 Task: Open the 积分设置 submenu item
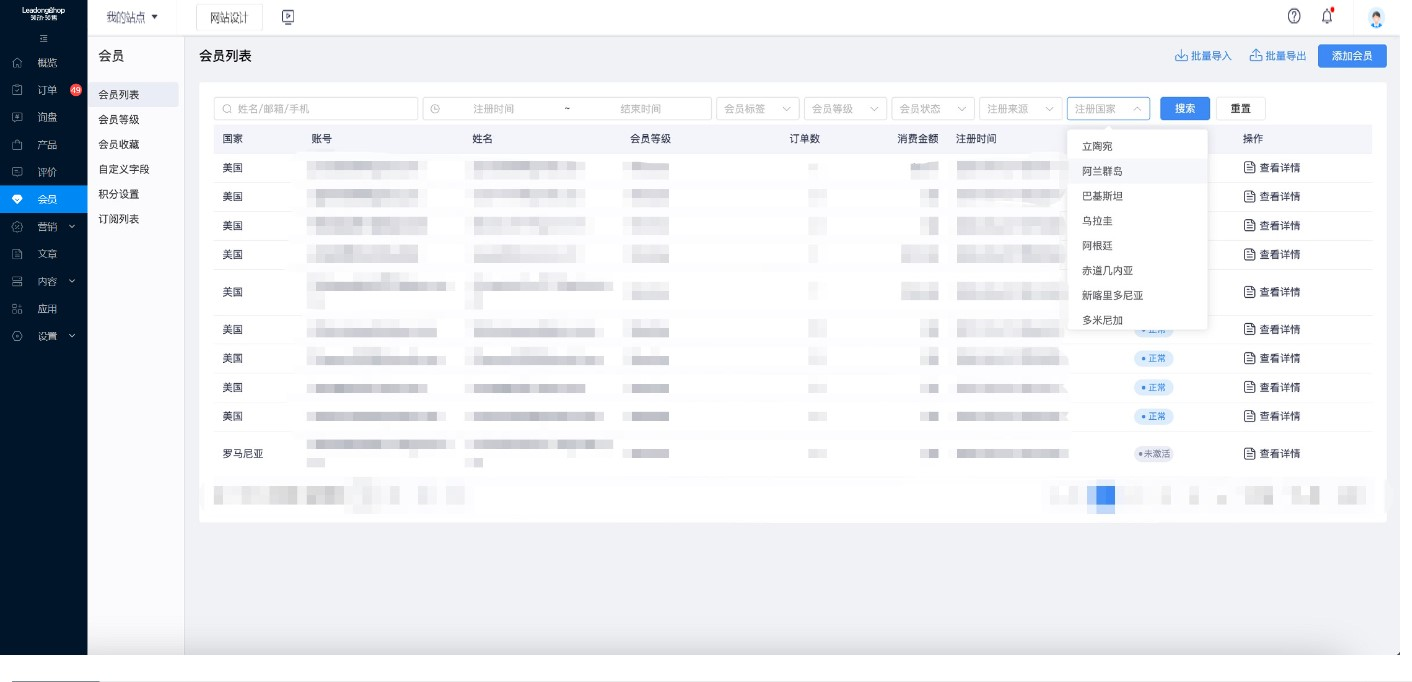click(x=119, y=194)
